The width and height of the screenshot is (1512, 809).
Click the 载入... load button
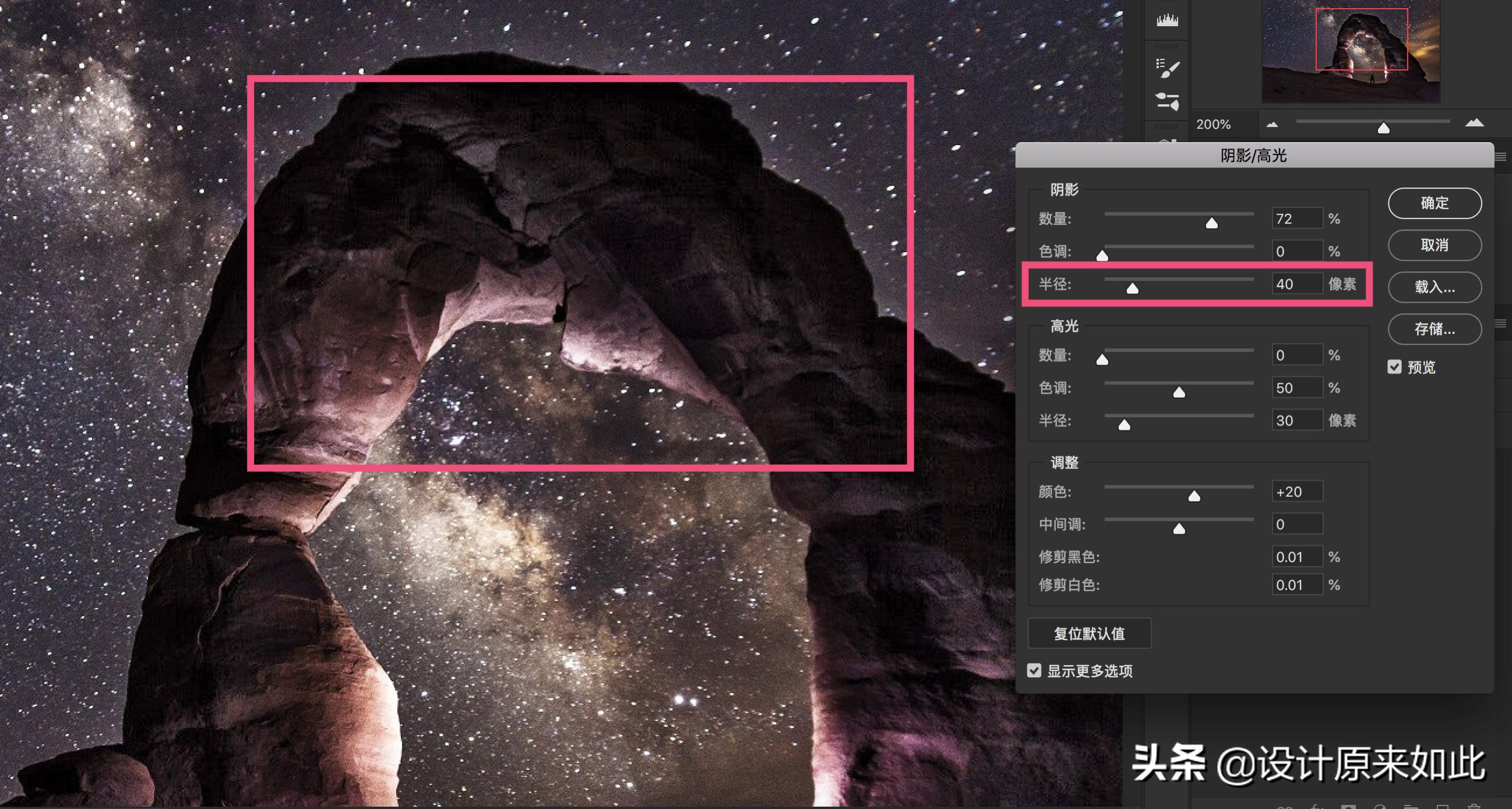1434,287
